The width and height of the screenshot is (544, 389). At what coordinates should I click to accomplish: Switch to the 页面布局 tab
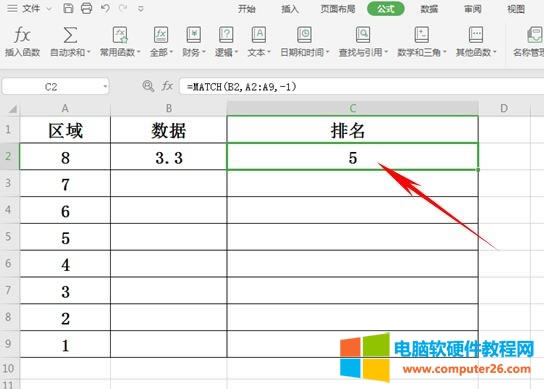[x=338, y=9]
